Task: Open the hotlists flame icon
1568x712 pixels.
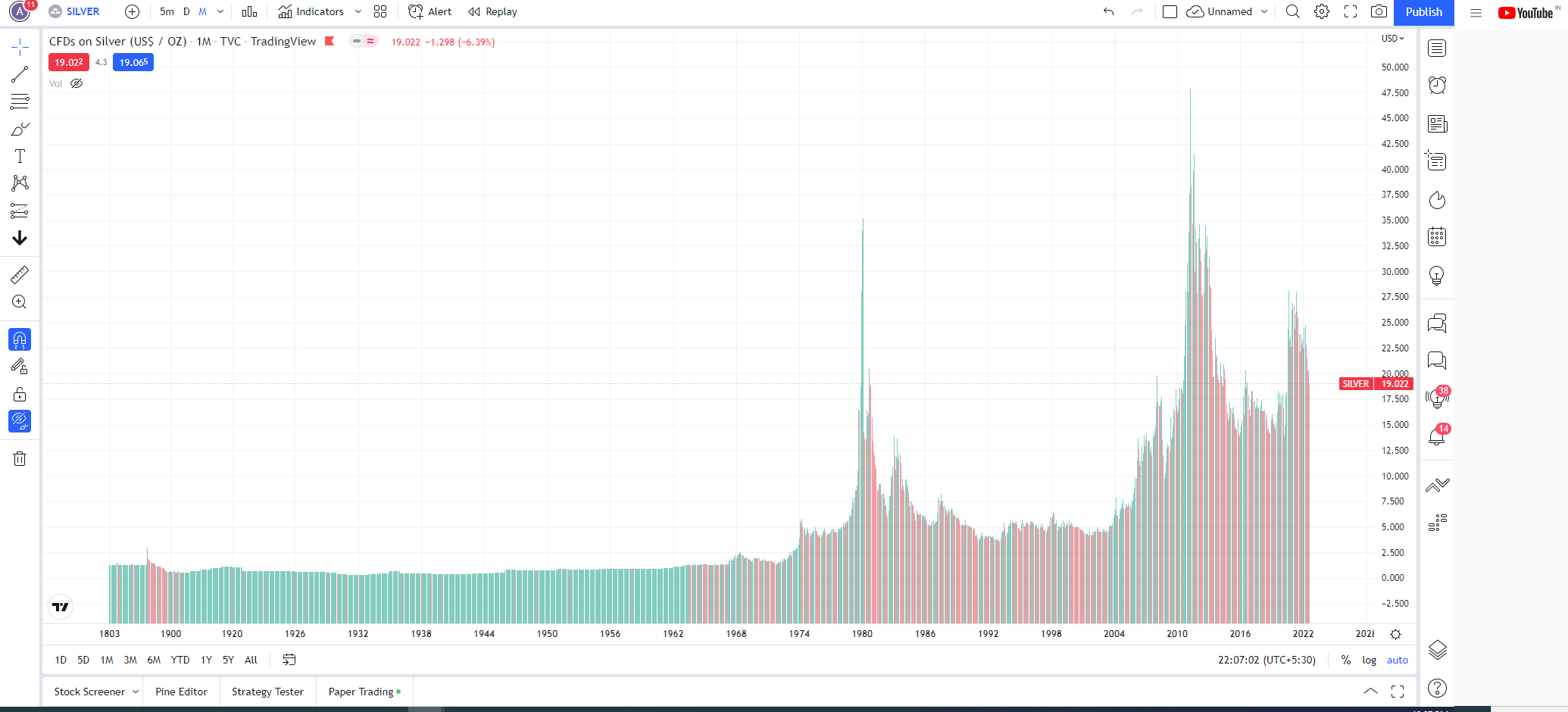Action: [x=1437, y=200]
